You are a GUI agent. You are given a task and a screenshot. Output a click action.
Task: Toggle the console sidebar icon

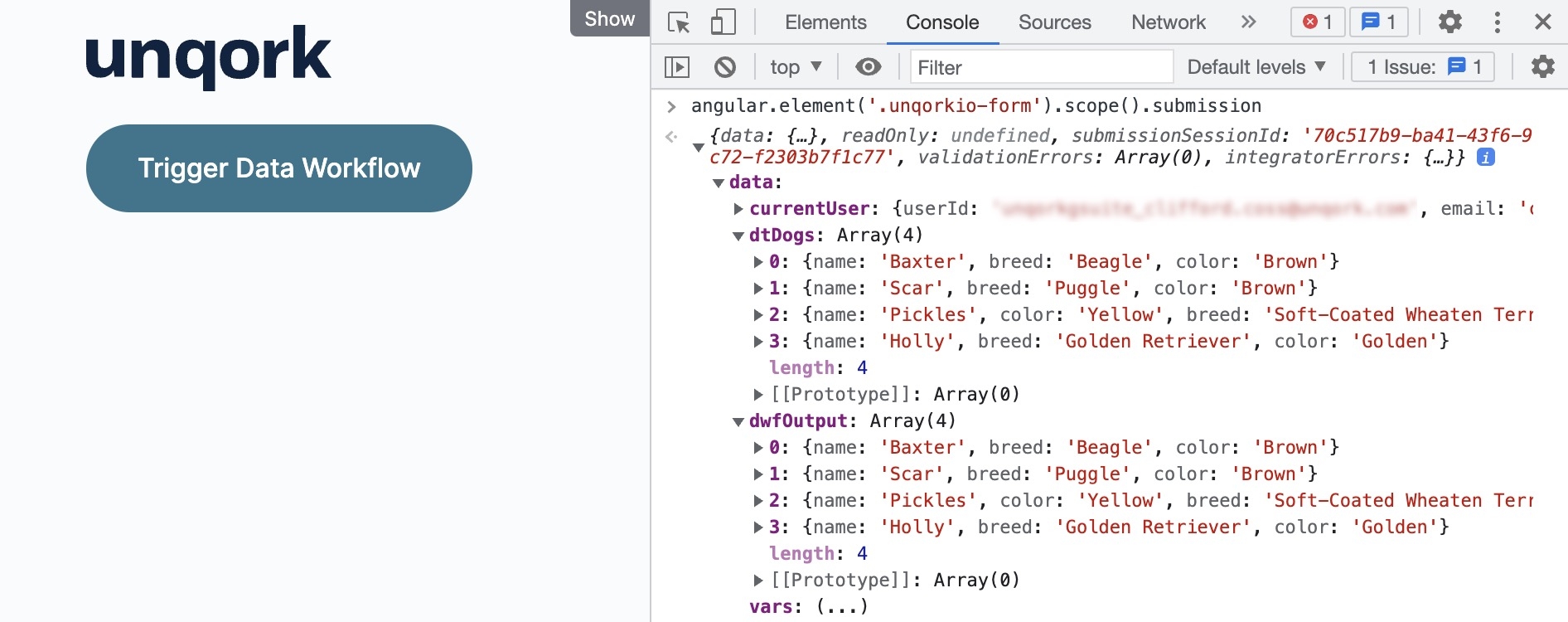pyautogui.click(x=677, y=67)
